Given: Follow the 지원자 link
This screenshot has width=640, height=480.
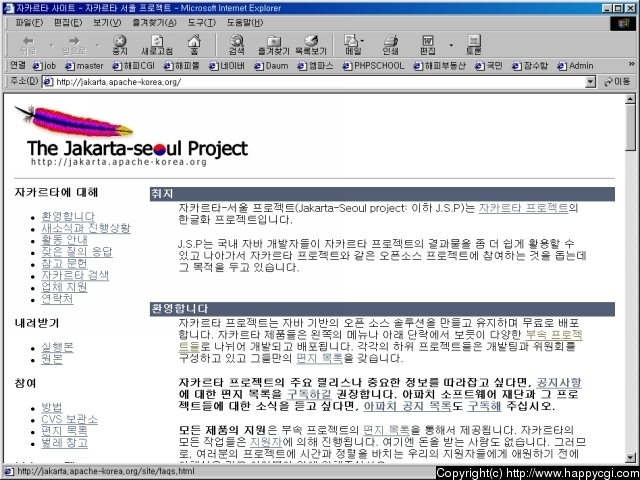Looking at the screenshot, I should click(266, 442).
